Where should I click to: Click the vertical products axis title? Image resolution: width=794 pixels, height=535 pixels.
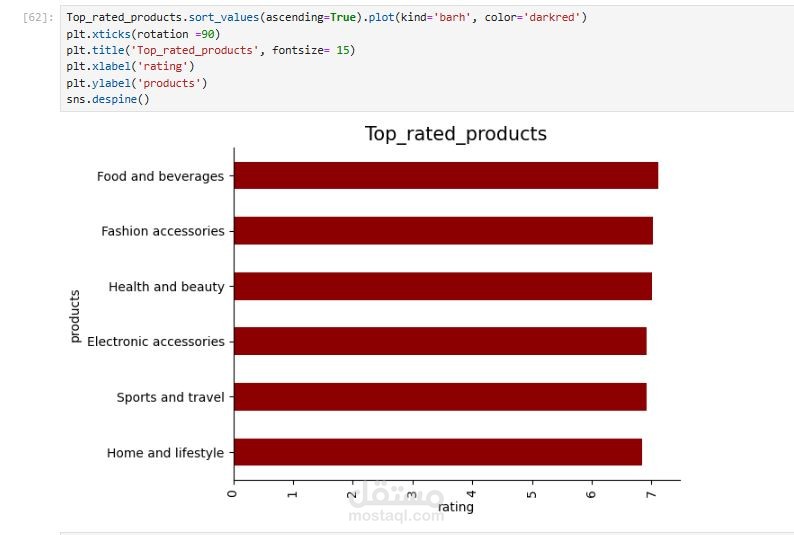75,316
